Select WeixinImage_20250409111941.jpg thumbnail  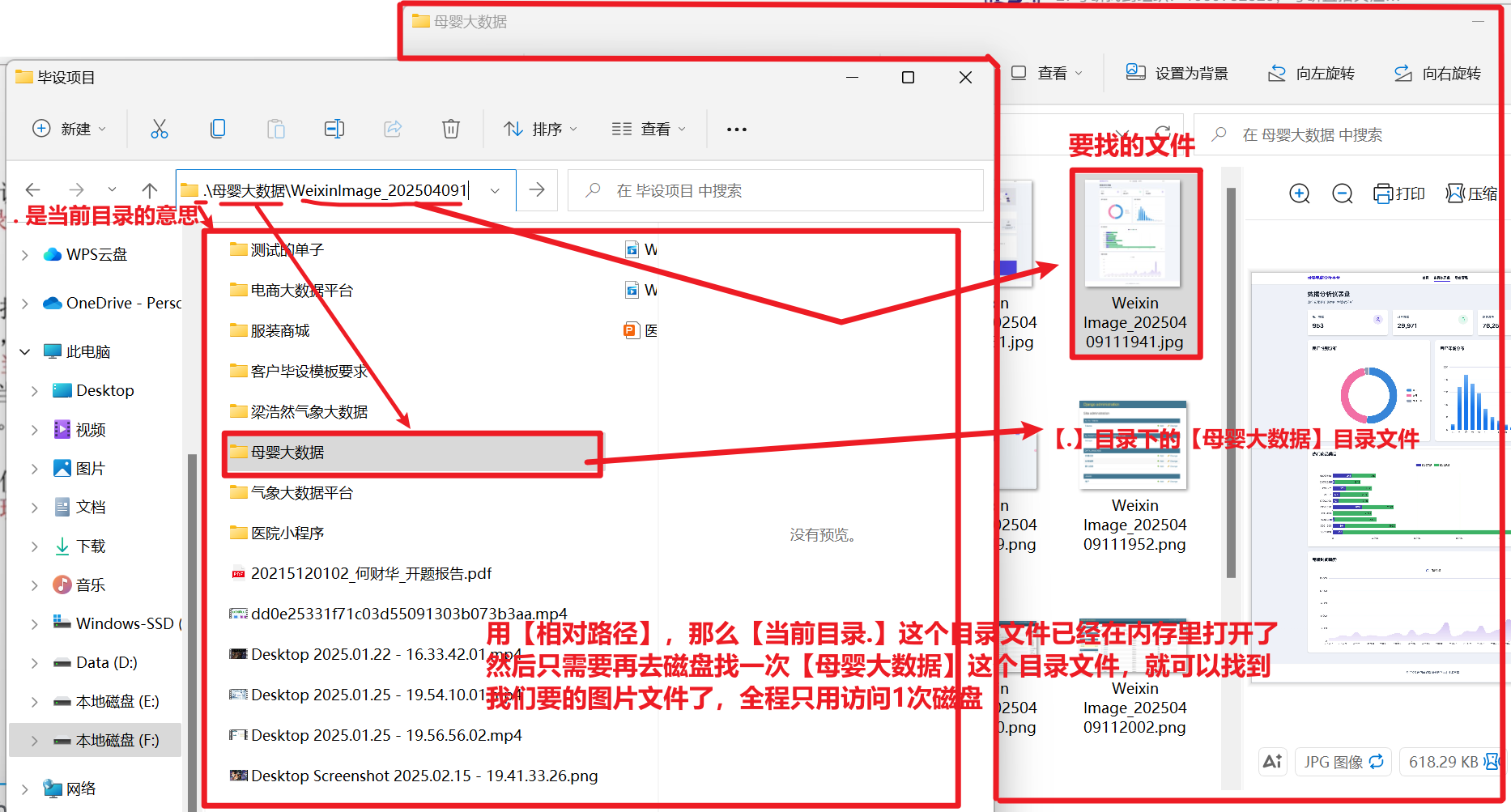[1134, 264]
